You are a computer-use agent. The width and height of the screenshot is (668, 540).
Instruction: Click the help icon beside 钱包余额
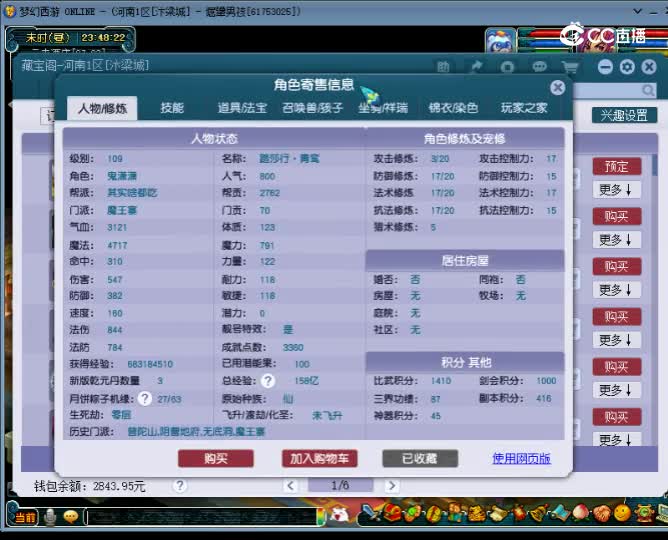pos(180,485)
